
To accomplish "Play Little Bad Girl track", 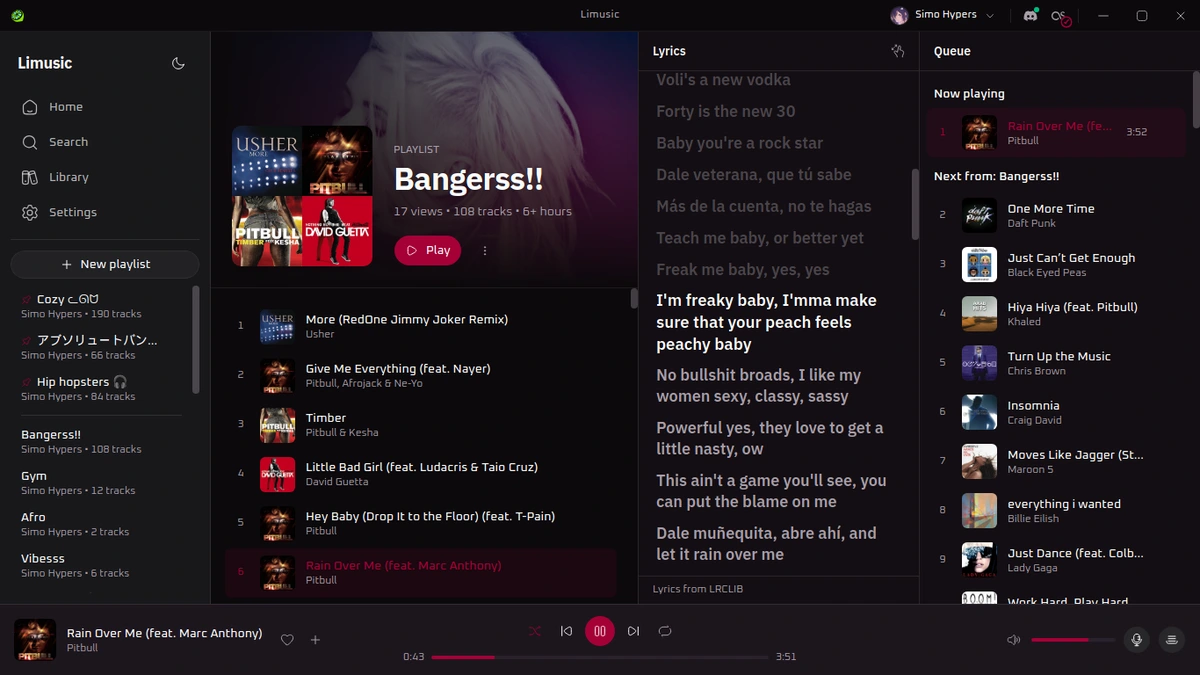I will click(x=420, y=474).
